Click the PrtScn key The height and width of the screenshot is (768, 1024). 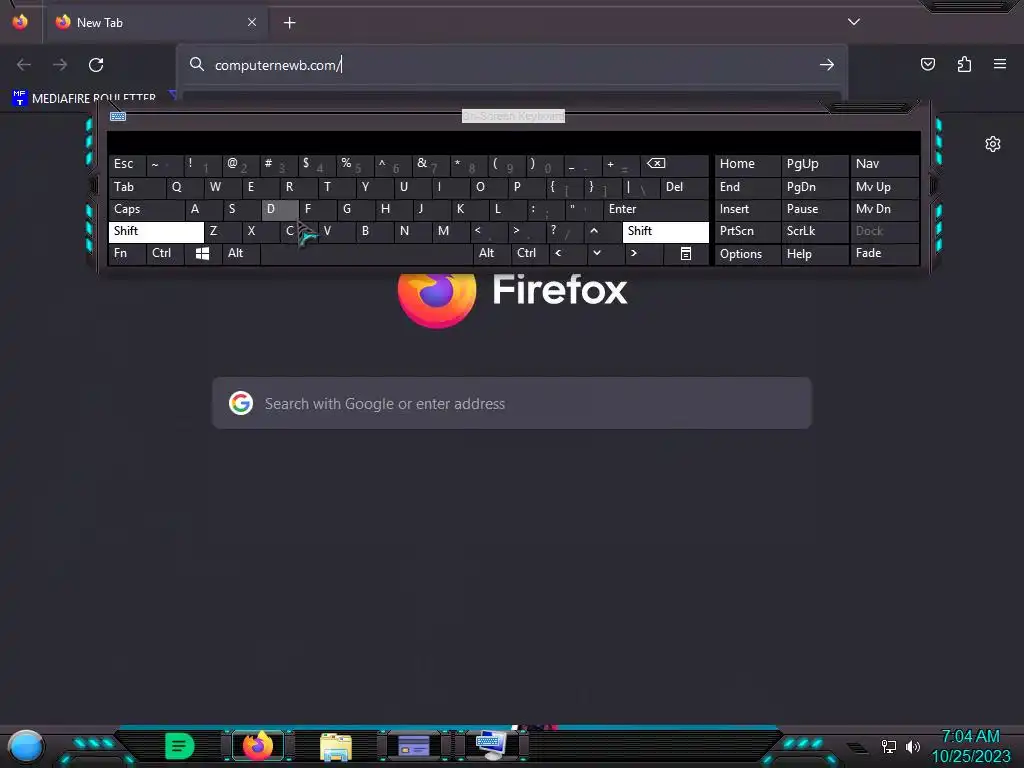pos(747,231)
